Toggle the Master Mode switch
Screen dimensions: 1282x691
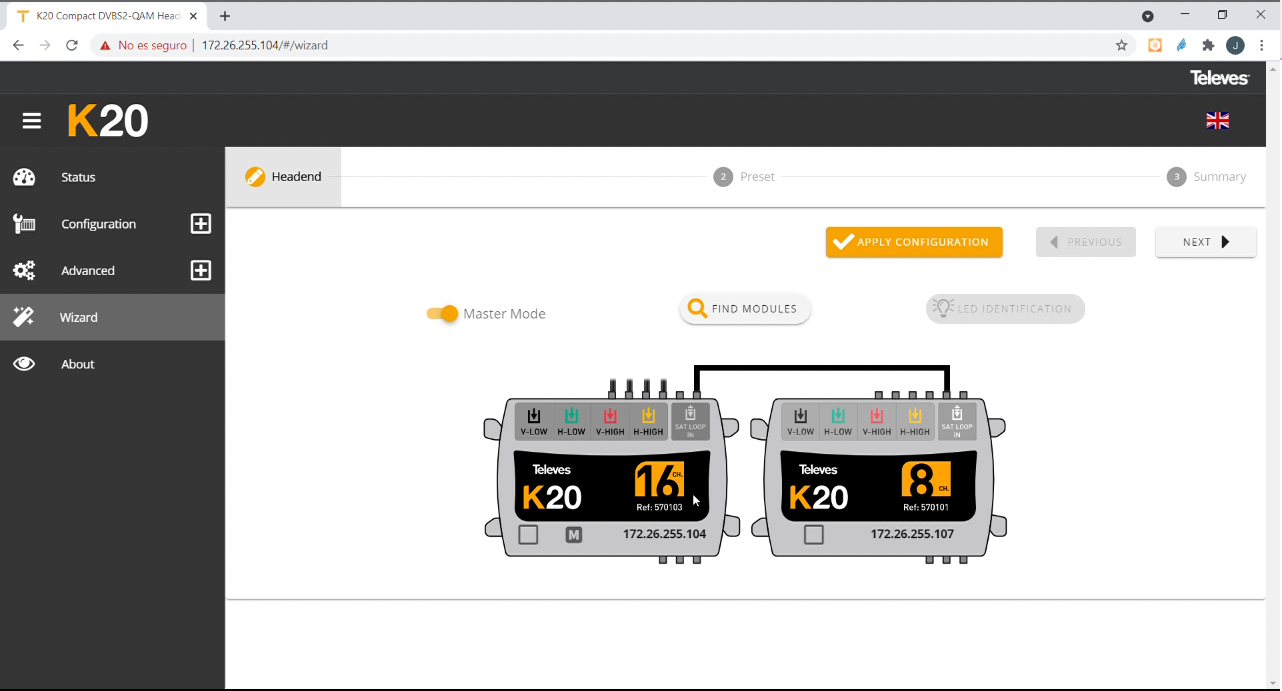coord(442,314)
